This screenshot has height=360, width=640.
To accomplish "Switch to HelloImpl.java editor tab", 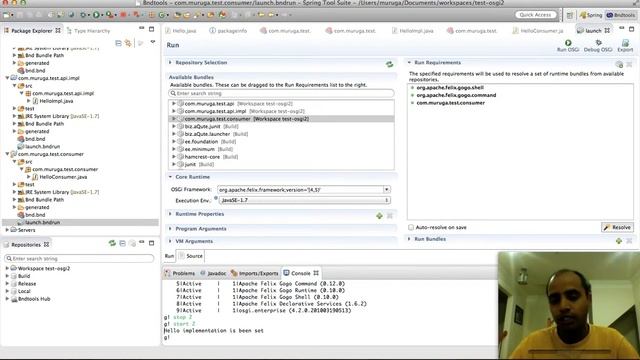I will pos(412,31).
